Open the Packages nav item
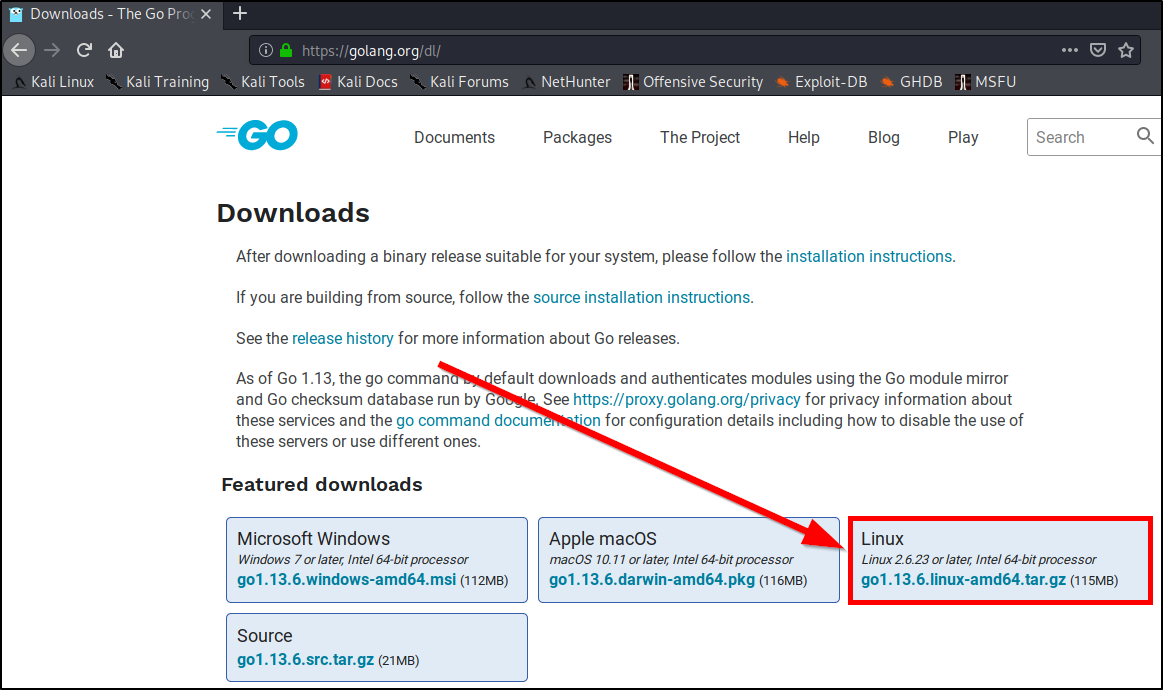 click(577, 138)
